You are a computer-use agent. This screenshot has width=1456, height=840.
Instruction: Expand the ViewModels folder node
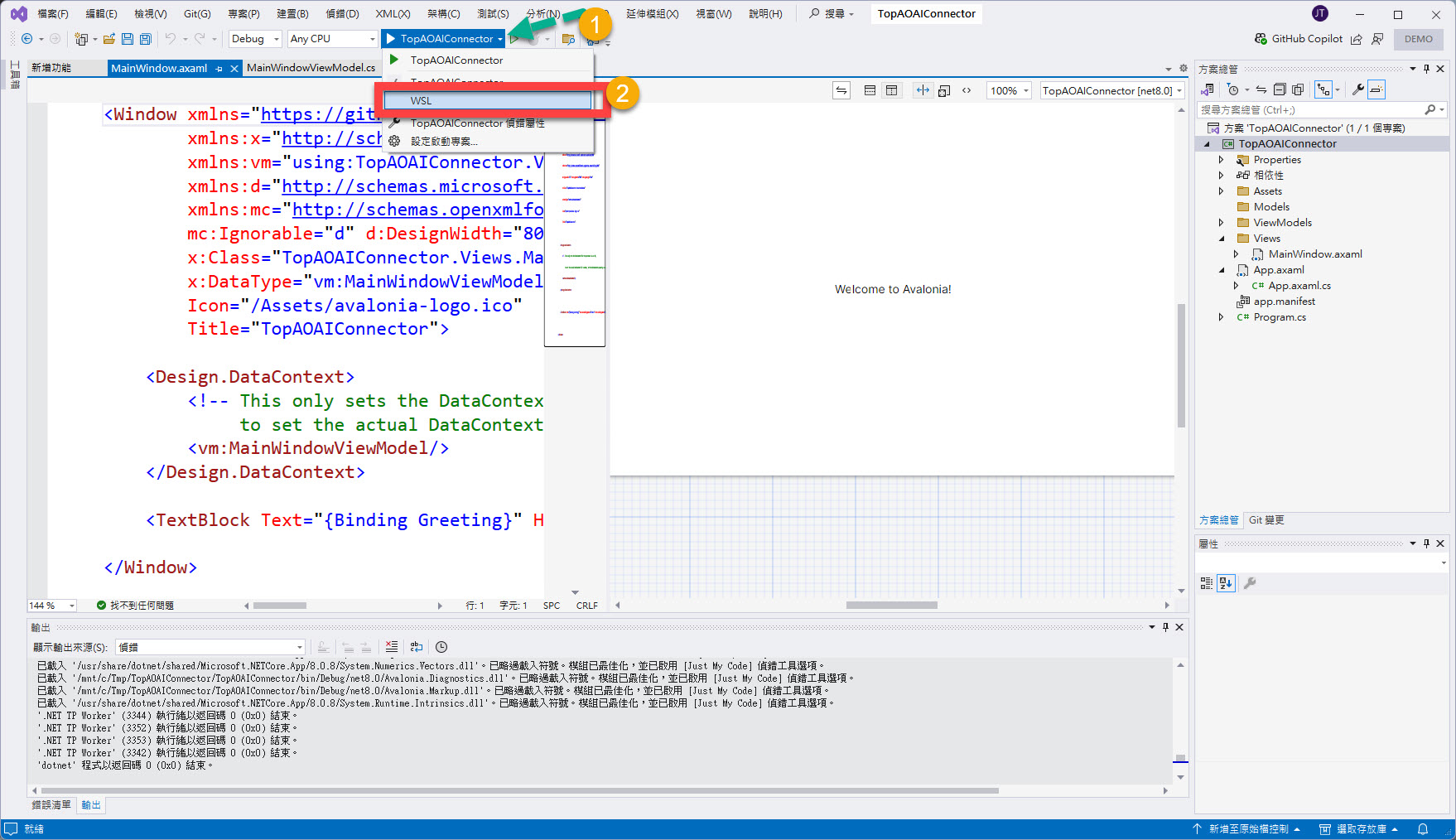pos(1221,223)
